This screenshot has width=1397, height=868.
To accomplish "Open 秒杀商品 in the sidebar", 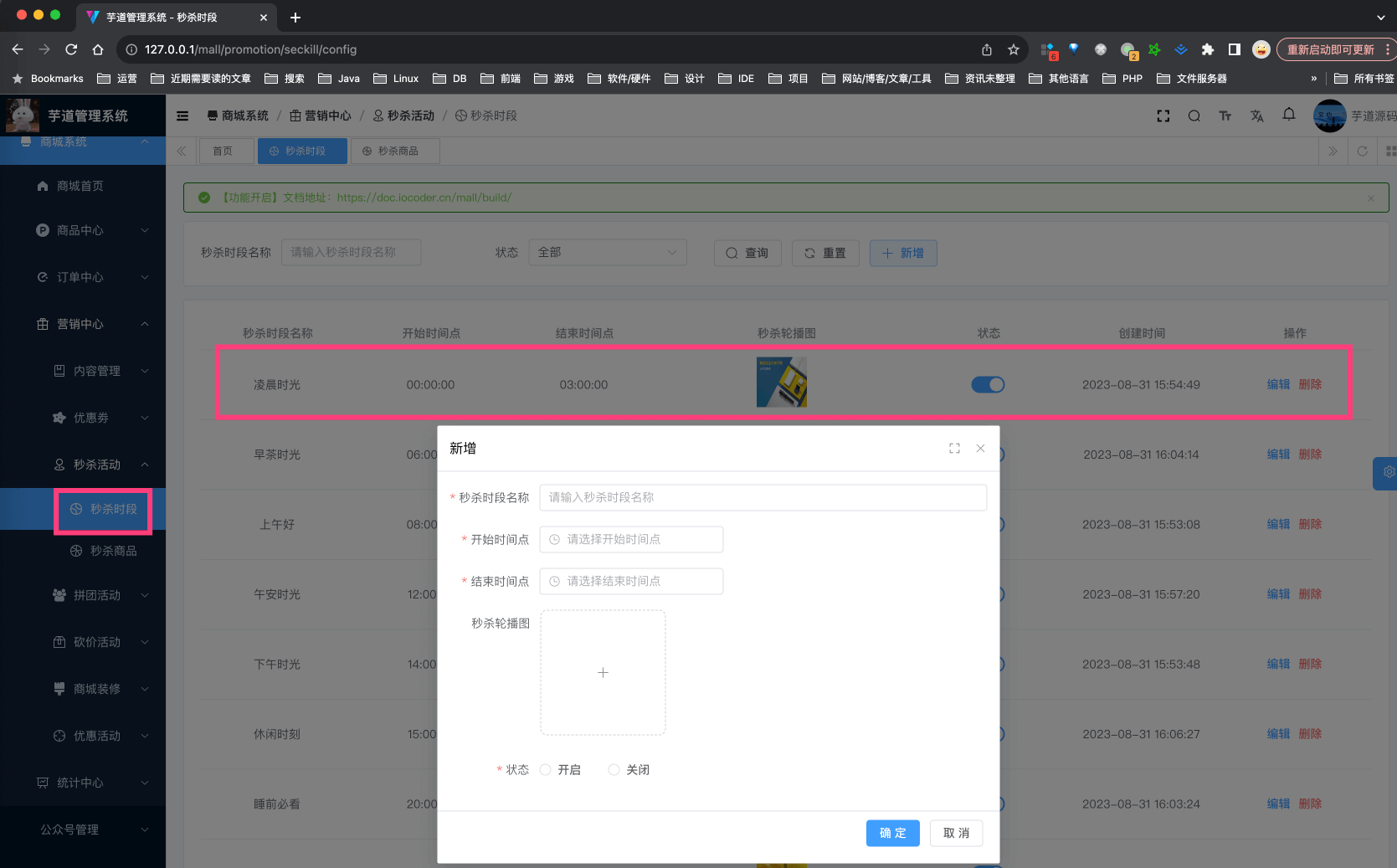I will pos(113,551).
